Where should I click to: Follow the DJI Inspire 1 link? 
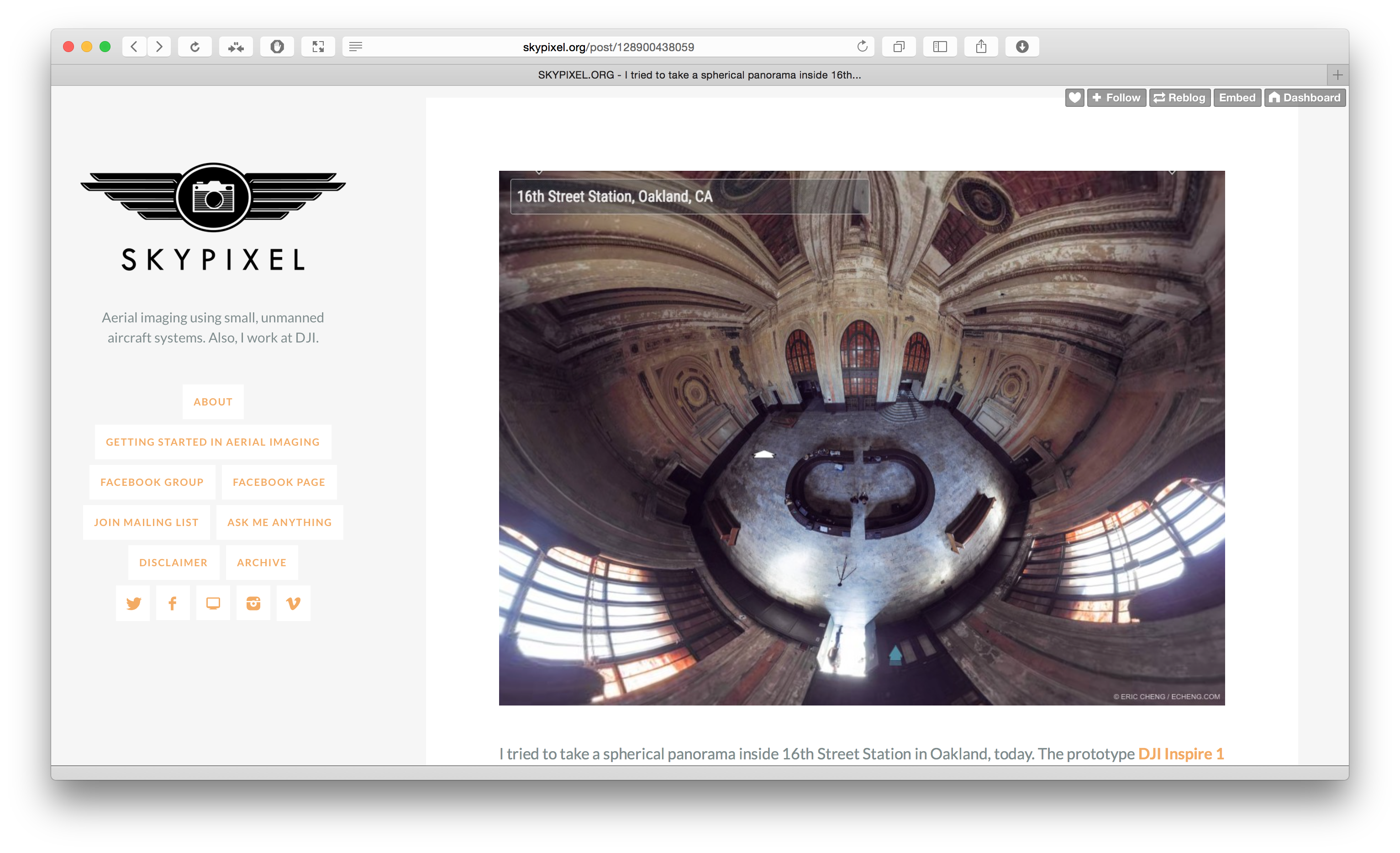[x=1180, y=753]
